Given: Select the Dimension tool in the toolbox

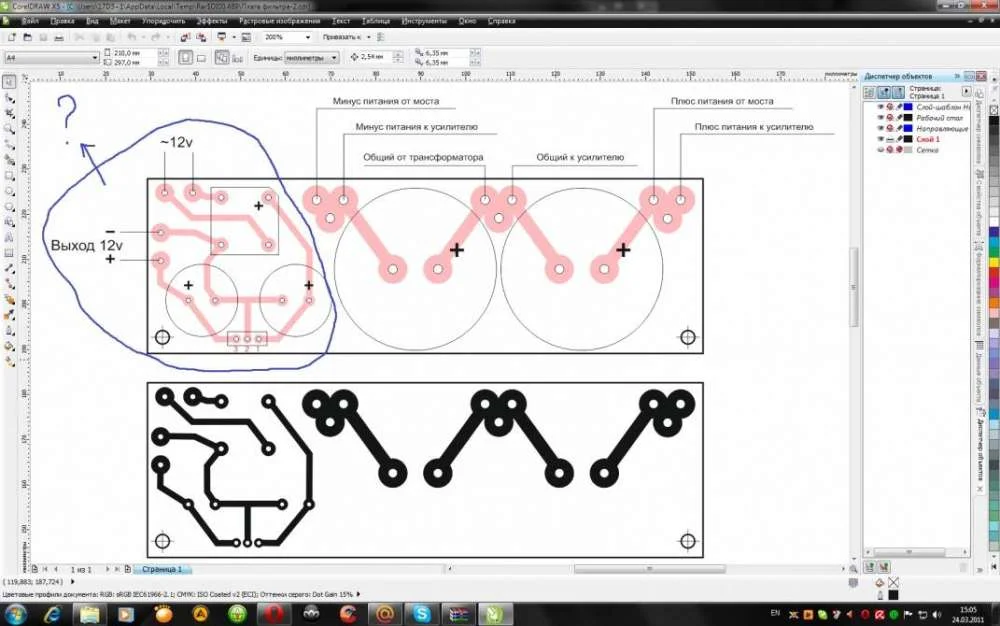Looking at the screenshot, I should (9, 269).
